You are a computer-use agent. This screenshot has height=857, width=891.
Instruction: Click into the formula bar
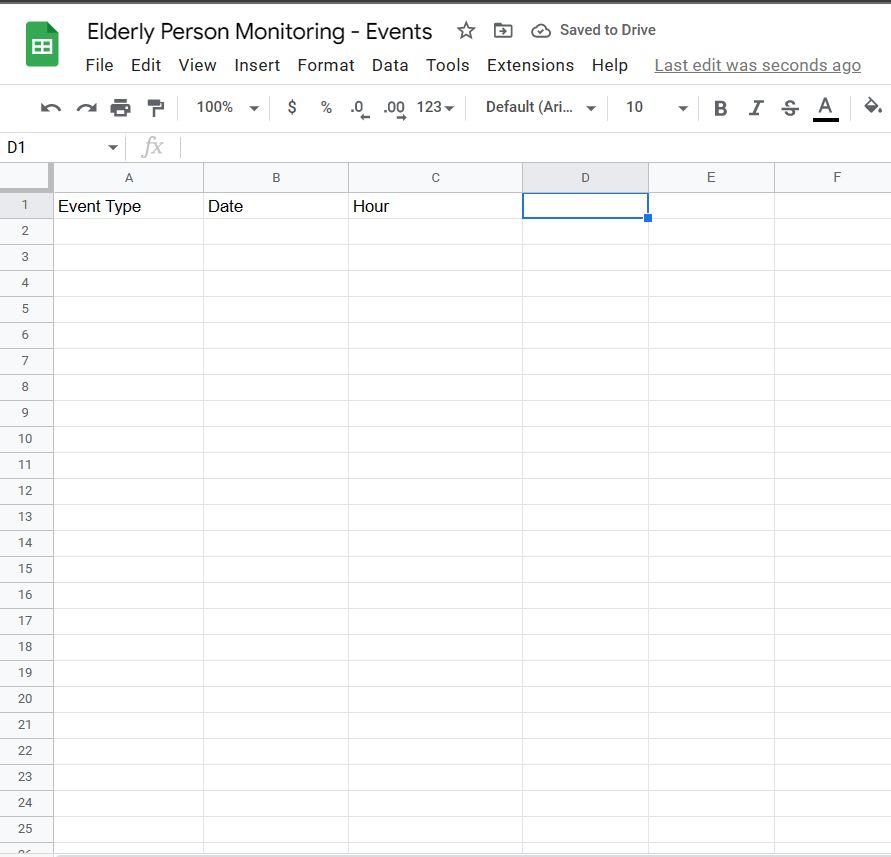534,148
